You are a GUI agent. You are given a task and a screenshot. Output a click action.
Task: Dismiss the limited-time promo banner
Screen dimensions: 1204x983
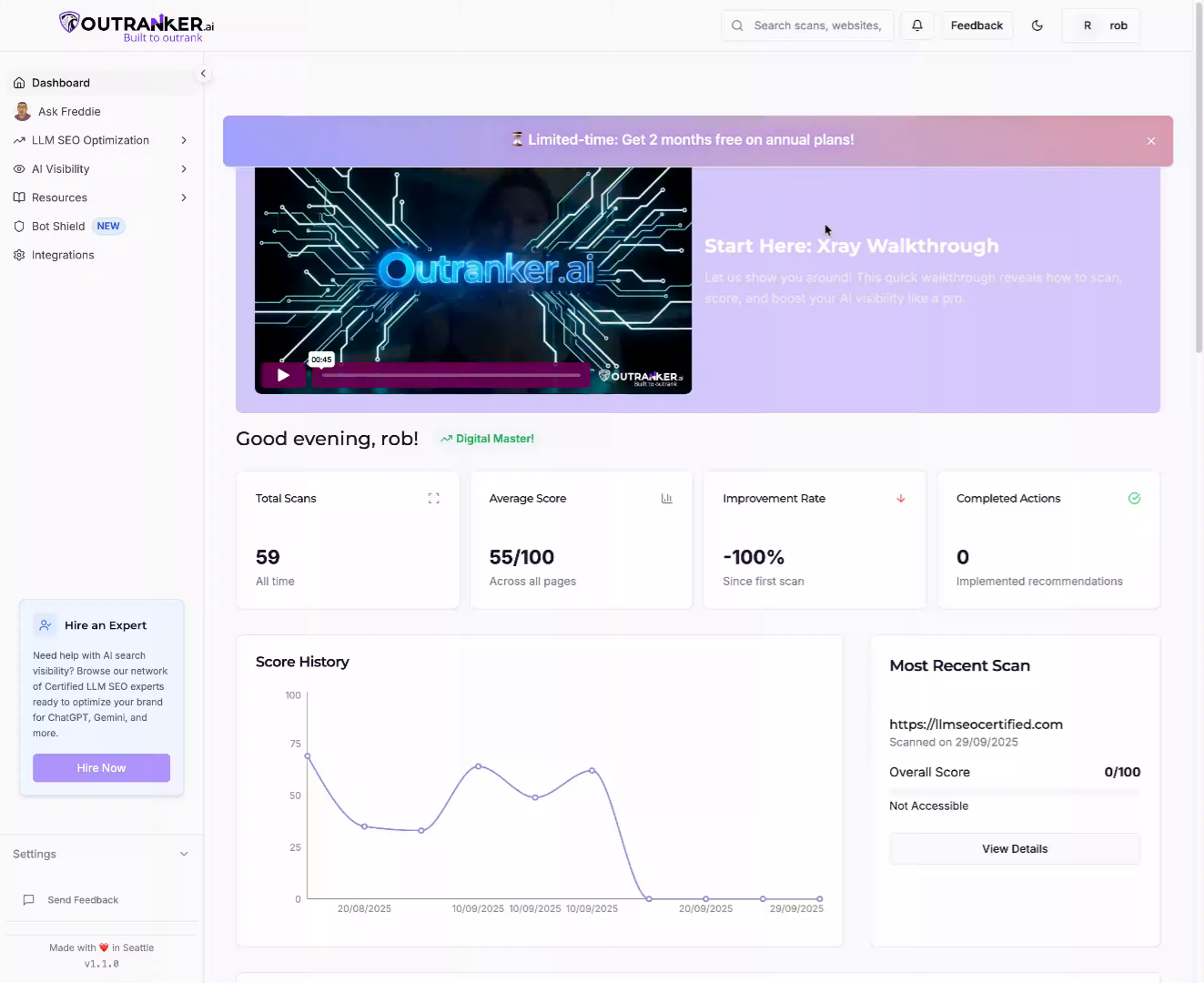[x=1151, y=141]
